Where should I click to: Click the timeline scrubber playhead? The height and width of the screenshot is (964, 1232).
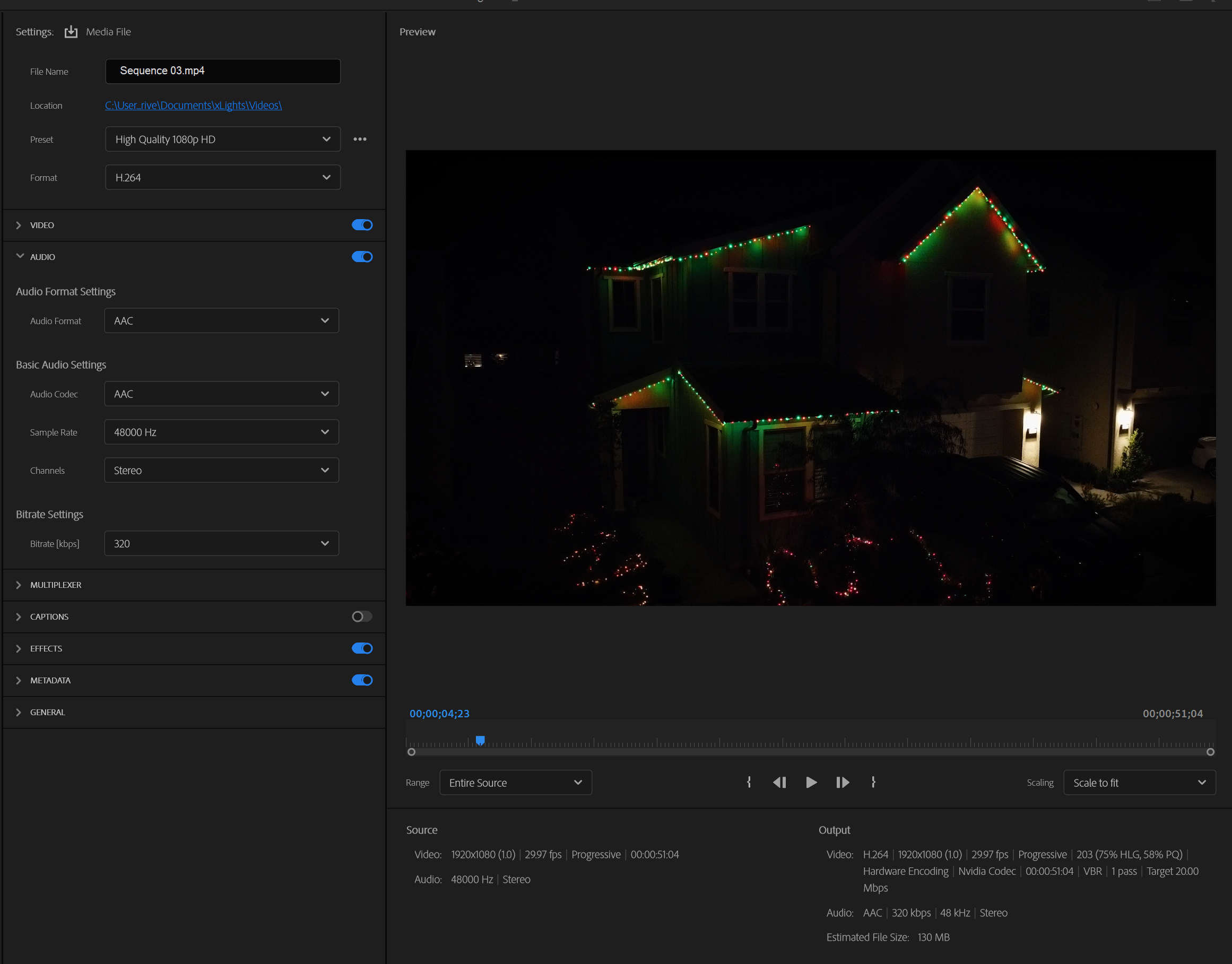click(x=480, y=740)
